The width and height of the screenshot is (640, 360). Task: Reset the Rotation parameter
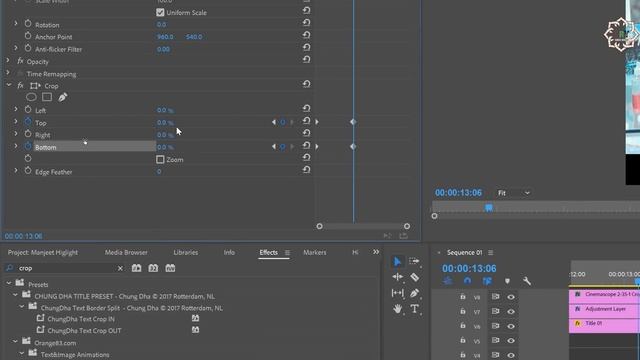click(x=306, y=23)
